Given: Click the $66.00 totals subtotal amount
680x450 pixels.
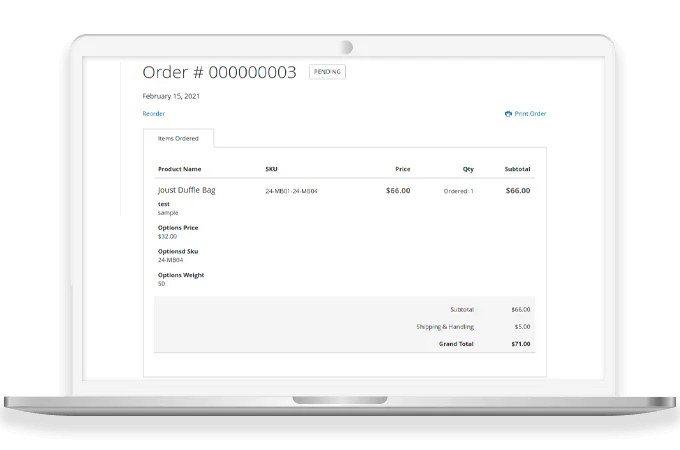Looking at the screenshot, I should coord(520,310).
